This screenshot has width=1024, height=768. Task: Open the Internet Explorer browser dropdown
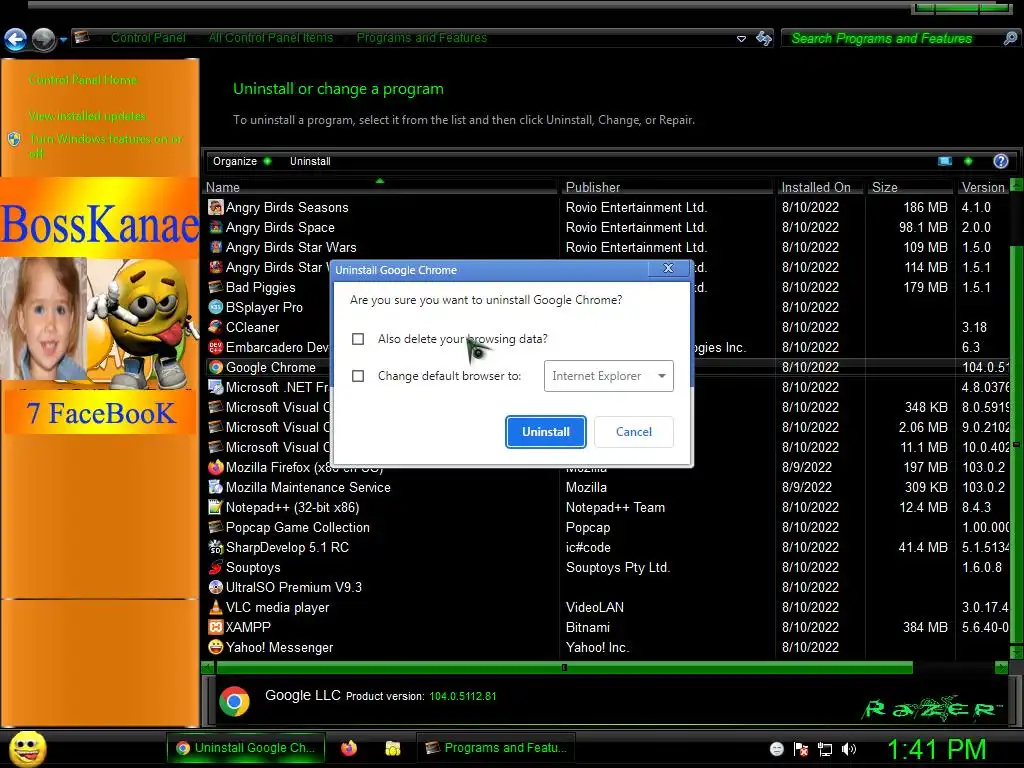point(609,376)
